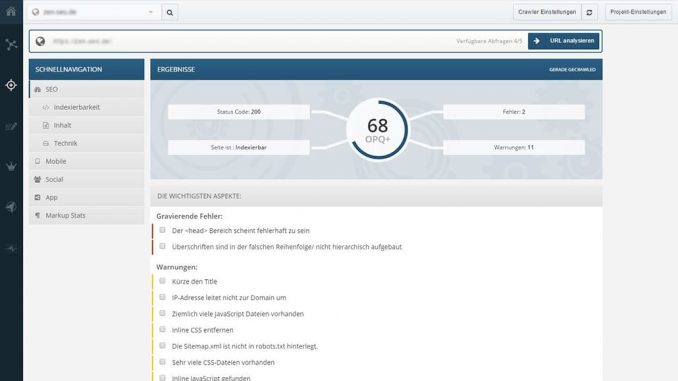Screen dimensions: 678x381
Task: Select the crosshair focus icon in sidebar
Action: (11, 85)
